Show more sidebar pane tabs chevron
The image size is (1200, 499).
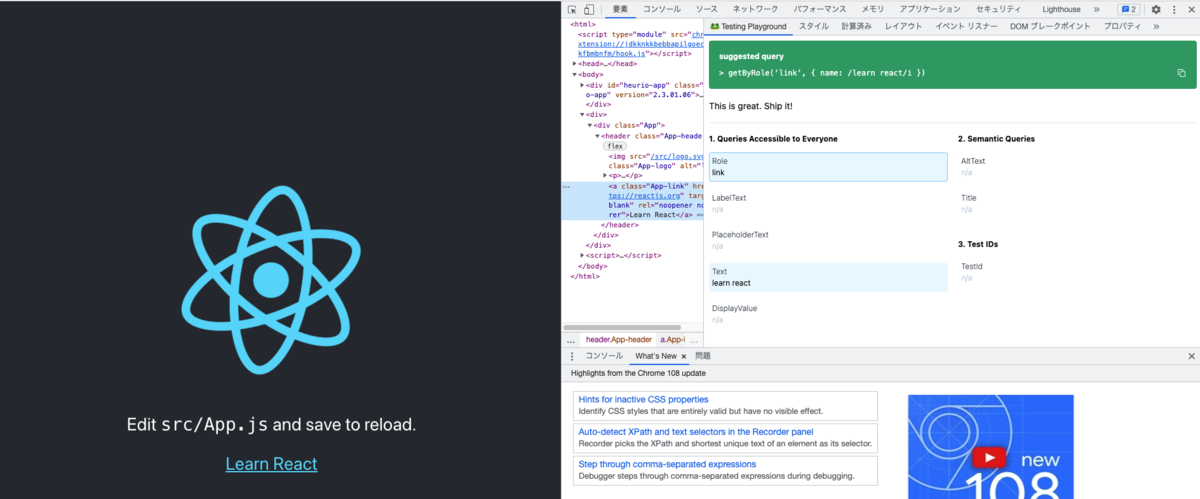(x=1156, y=27)
